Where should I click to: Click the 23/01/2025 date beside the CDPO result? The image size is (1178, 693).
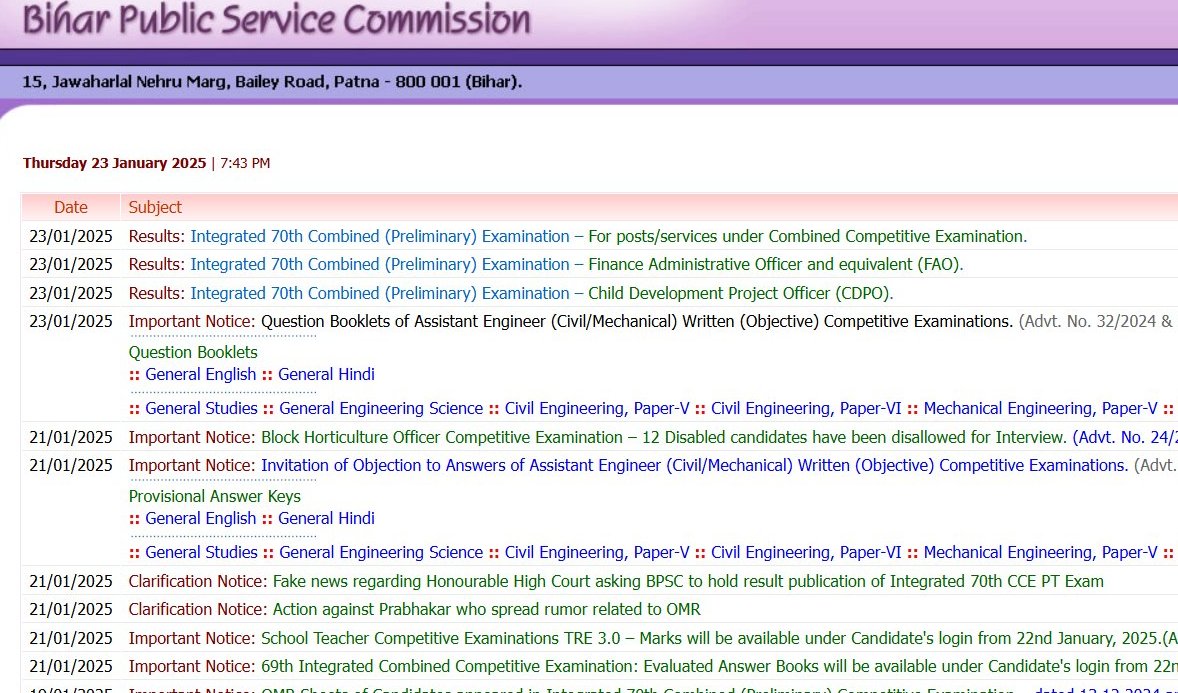(71, 293)
